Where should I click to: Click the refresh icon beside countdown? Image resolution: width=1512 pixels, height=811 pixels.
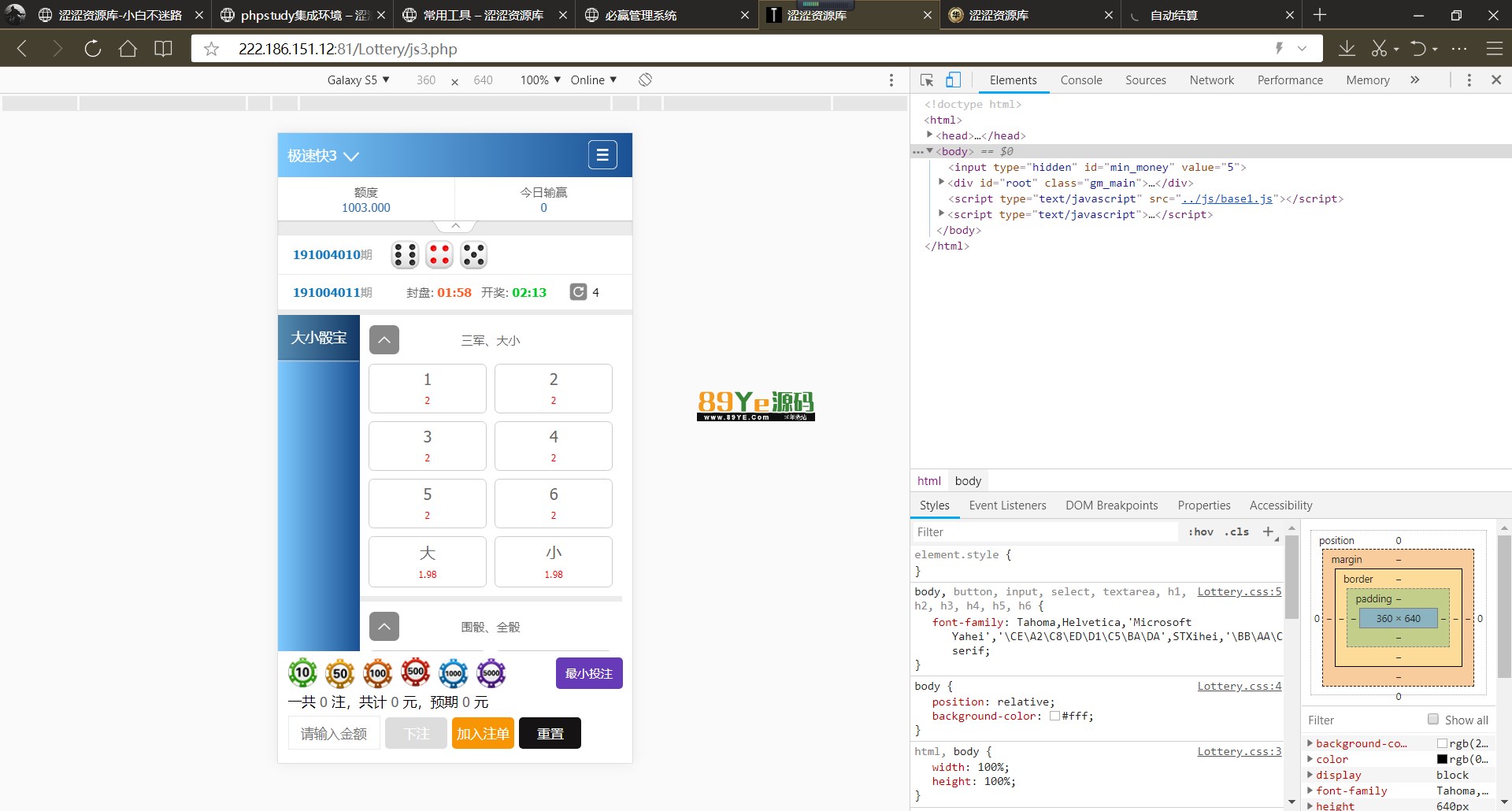[x=578, y=292]
